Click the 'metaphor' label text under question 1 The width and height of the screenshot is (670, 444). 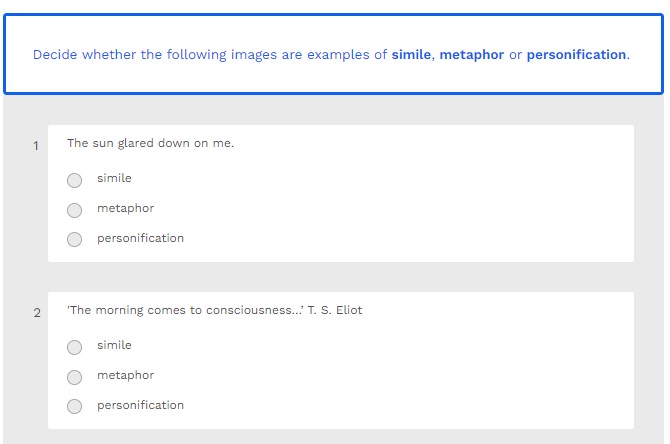click(x=125, y=208)
